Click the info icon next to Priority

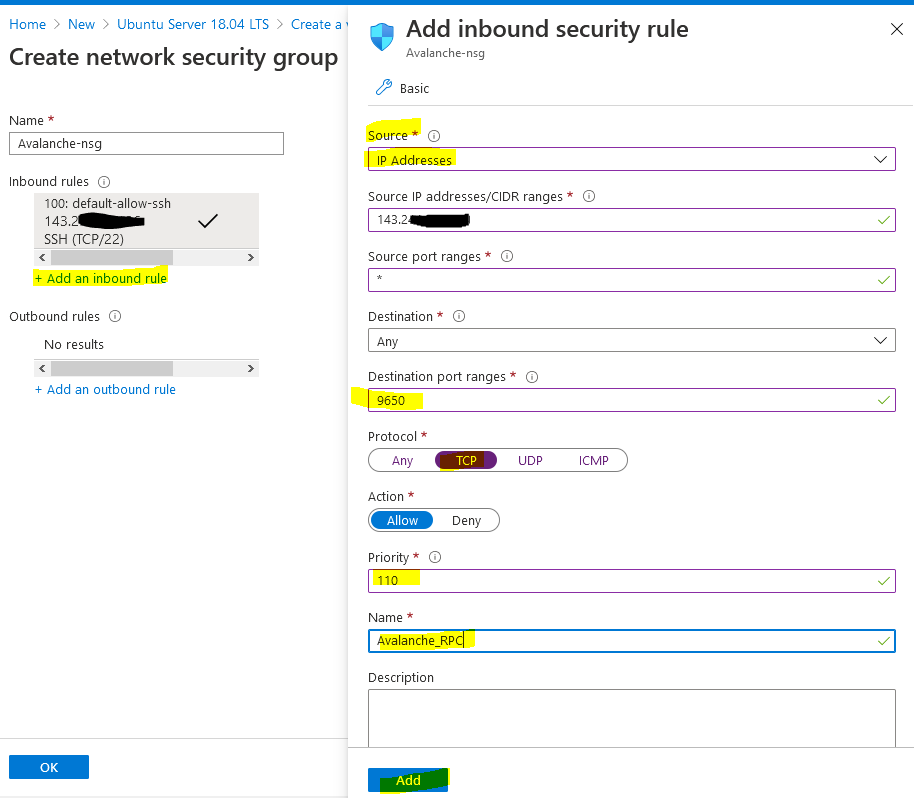click(x=434, y=558)
